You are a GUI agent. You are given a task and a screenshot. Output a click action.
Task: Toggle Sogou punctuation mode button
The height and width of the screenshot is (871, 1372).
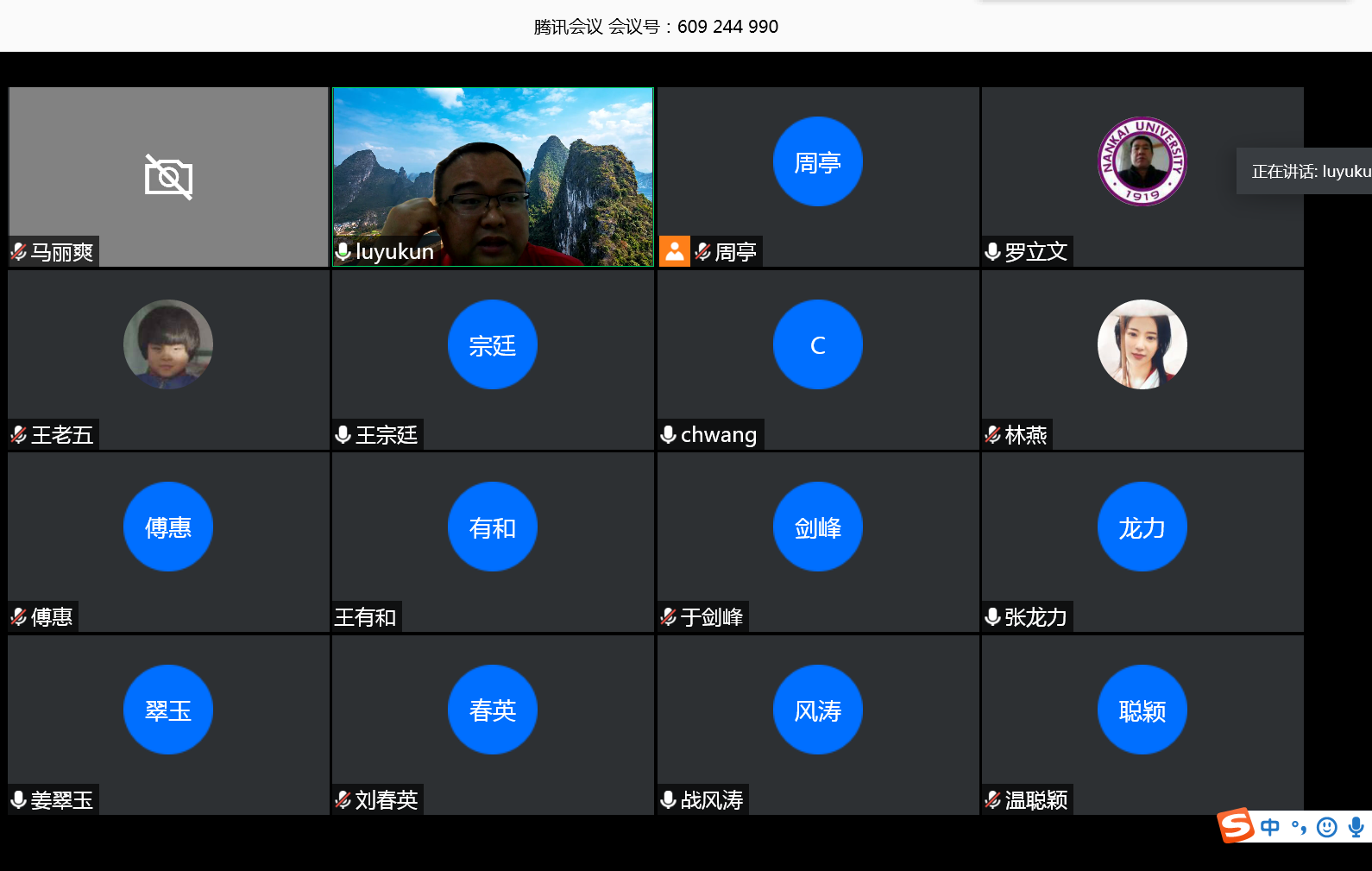(1299, 828)
